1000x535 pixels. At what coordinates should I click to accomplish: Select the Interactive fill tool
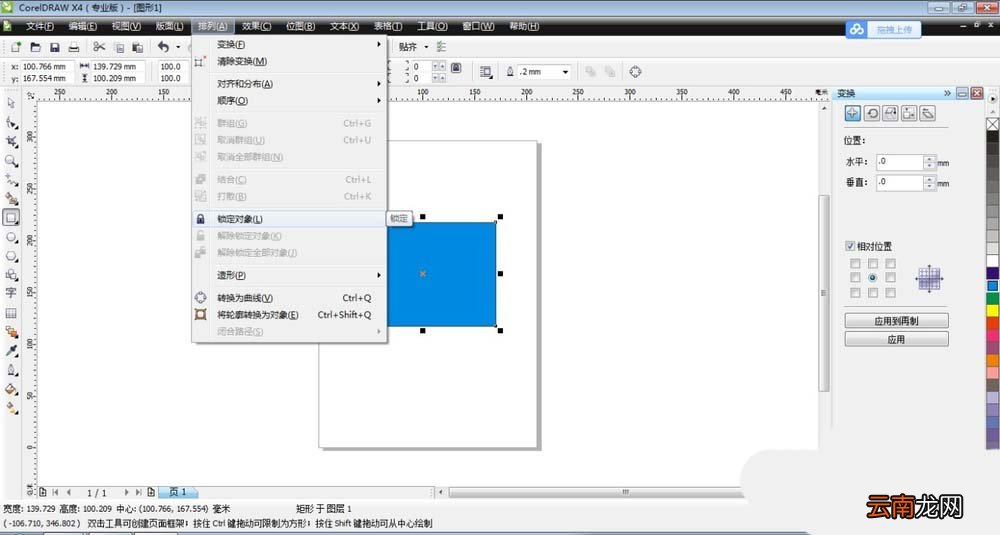11,408
